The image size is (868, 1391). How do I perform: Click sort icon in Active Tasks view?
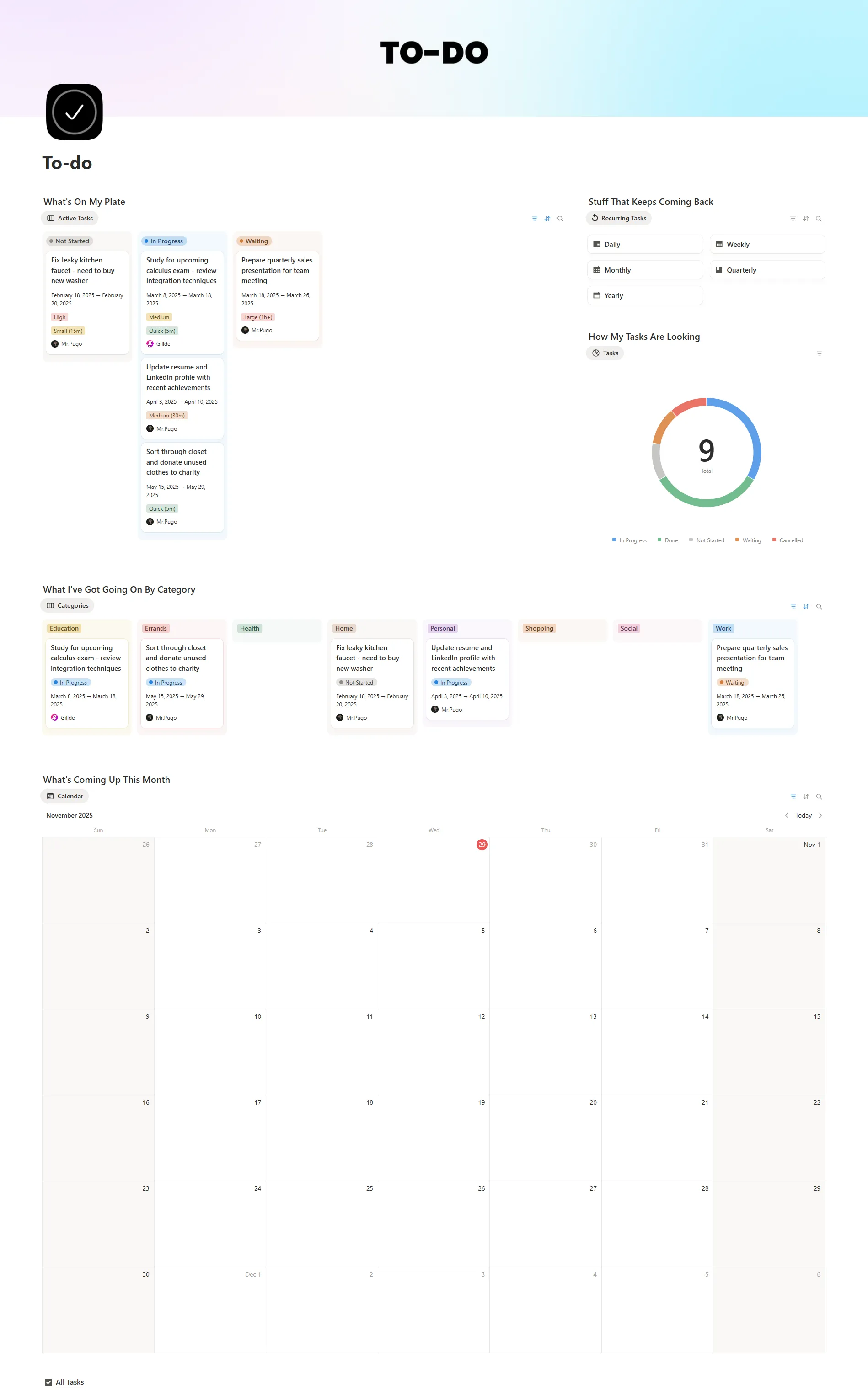[x=547, y=219]
